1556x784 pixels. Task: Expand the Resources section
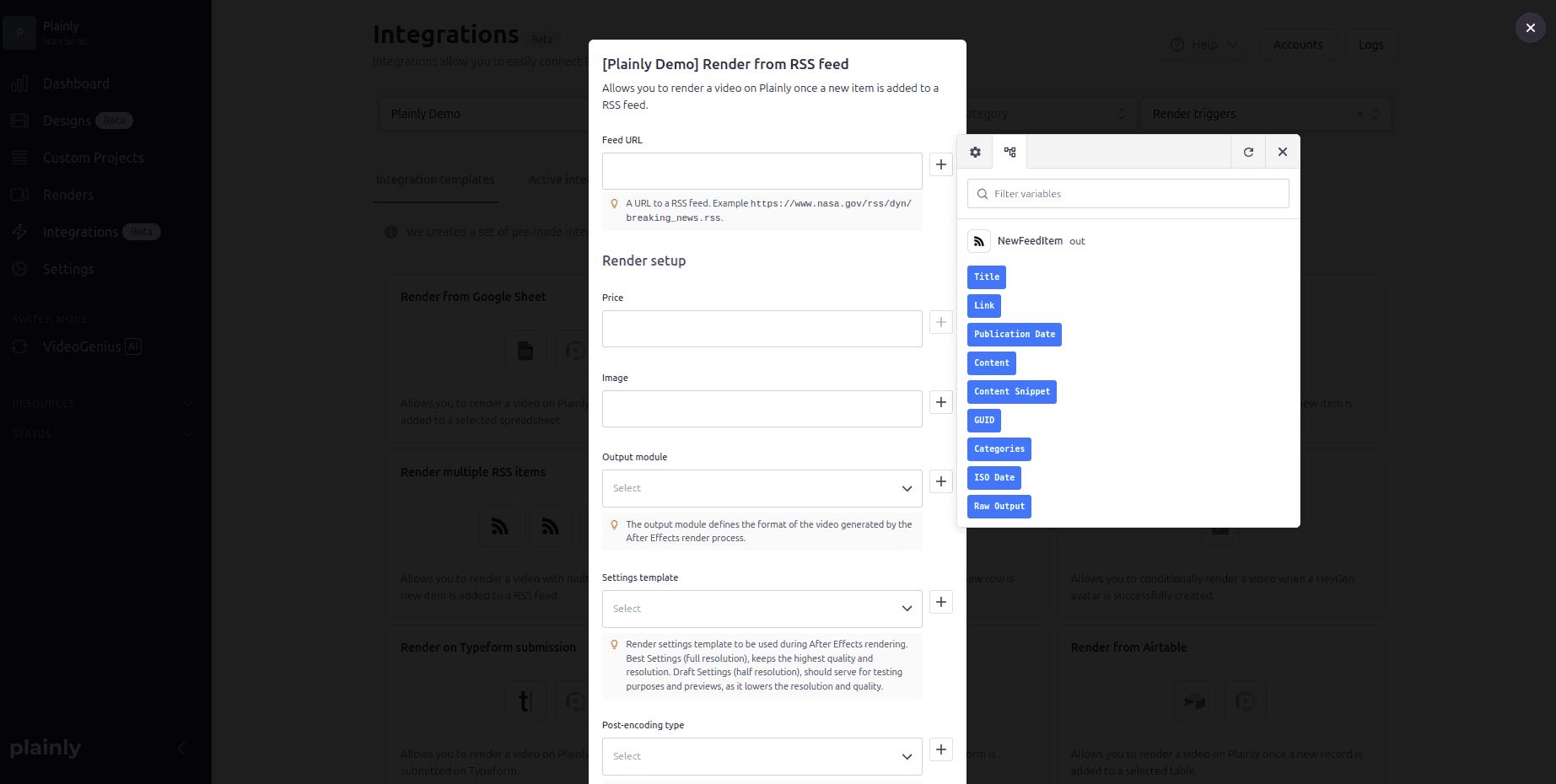103,404
